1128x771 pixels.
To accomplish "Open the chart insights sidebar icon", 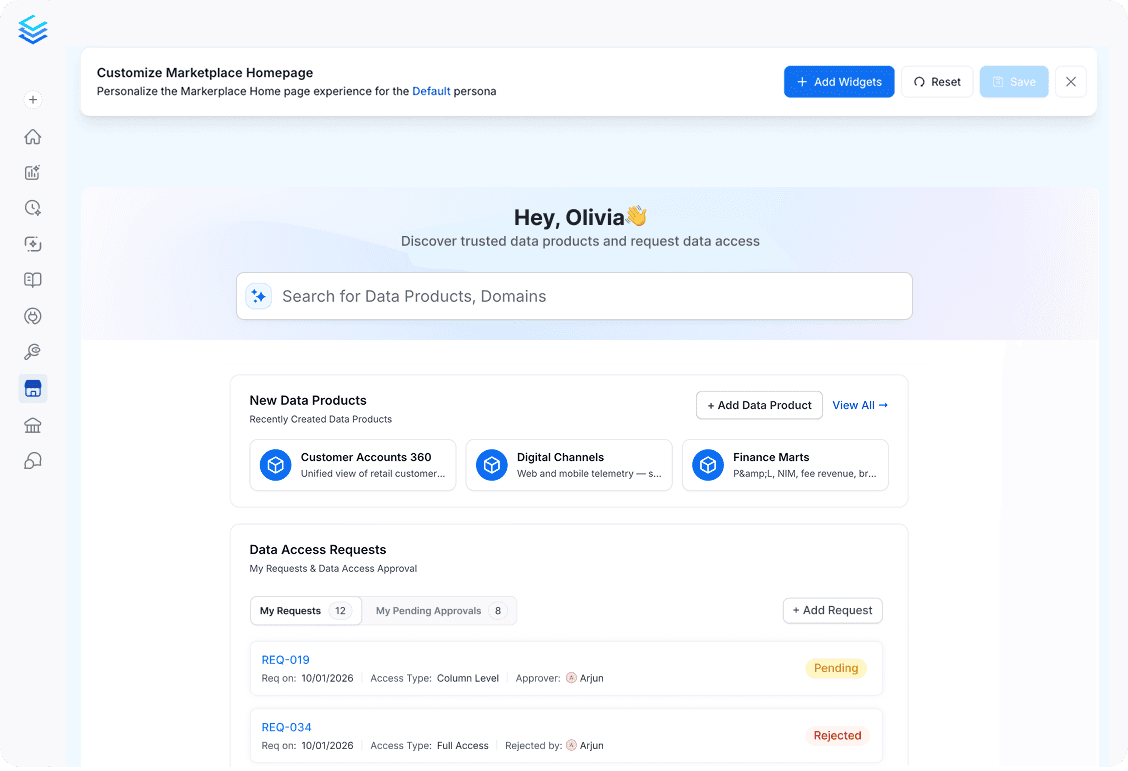I will tap(32, 173).
